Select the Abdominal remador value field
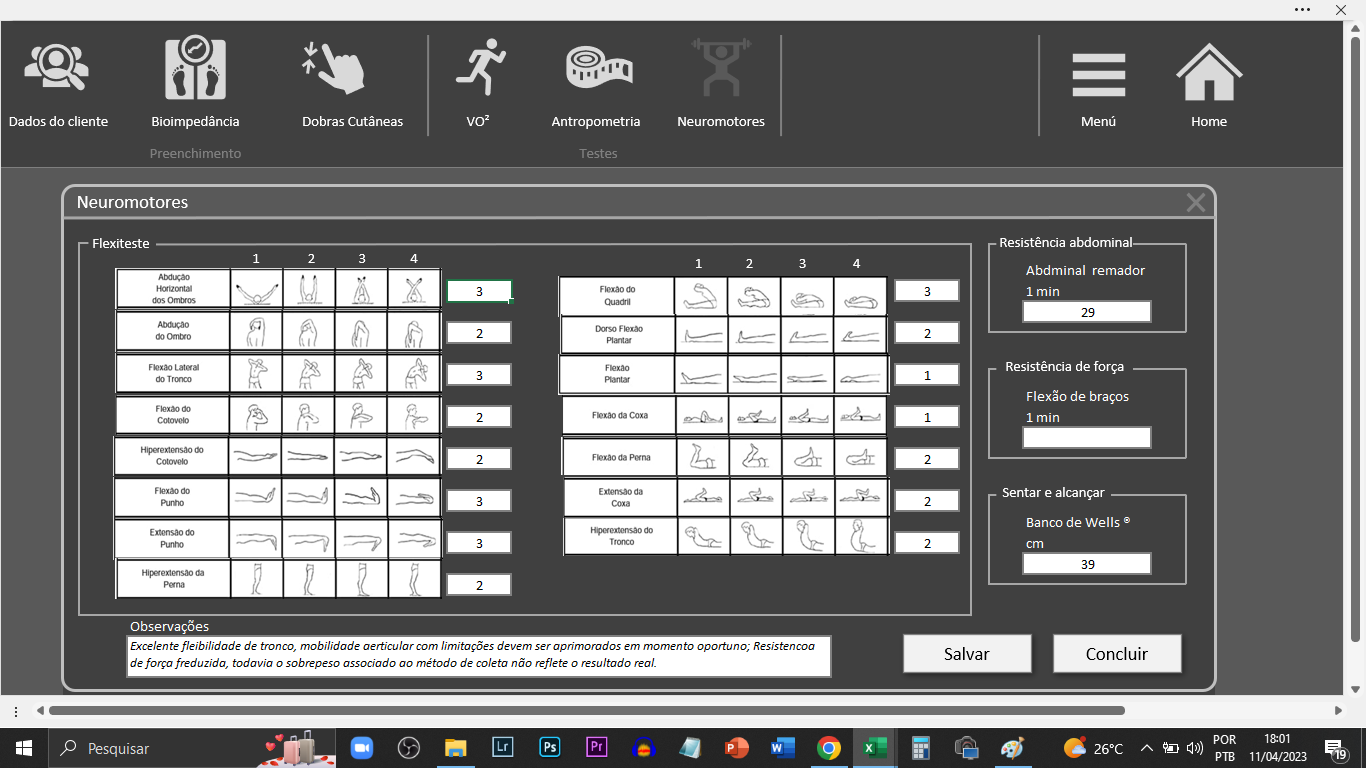 click(1086, 312)
